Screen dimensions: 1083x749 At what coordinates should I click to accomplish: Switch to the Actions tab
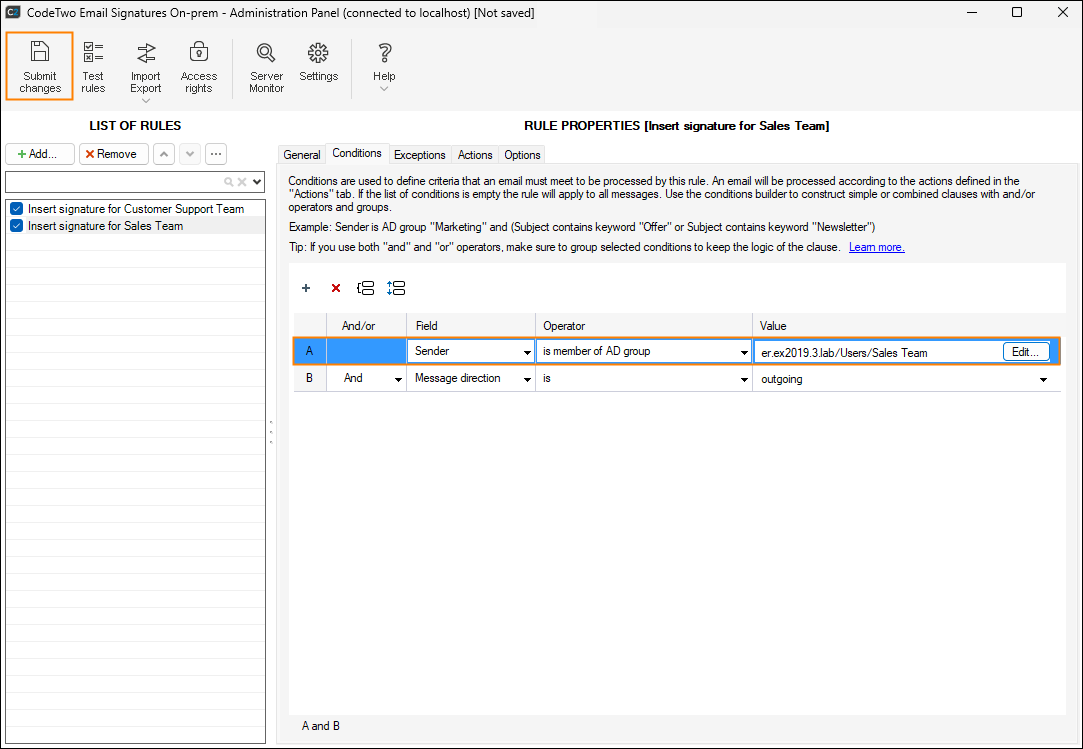pyautogui.click(x=475, y=155)
